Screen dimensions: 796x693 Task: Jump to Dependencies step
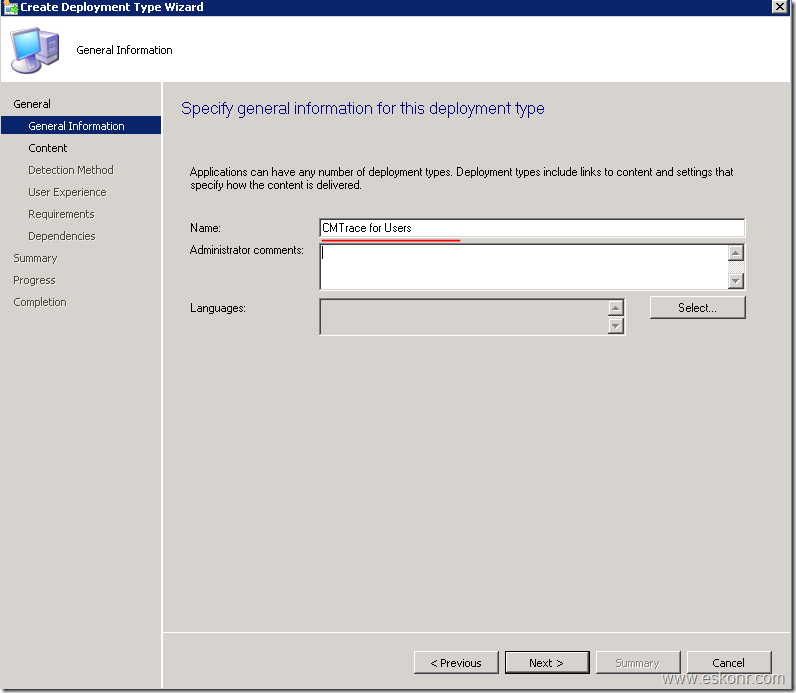62,236
